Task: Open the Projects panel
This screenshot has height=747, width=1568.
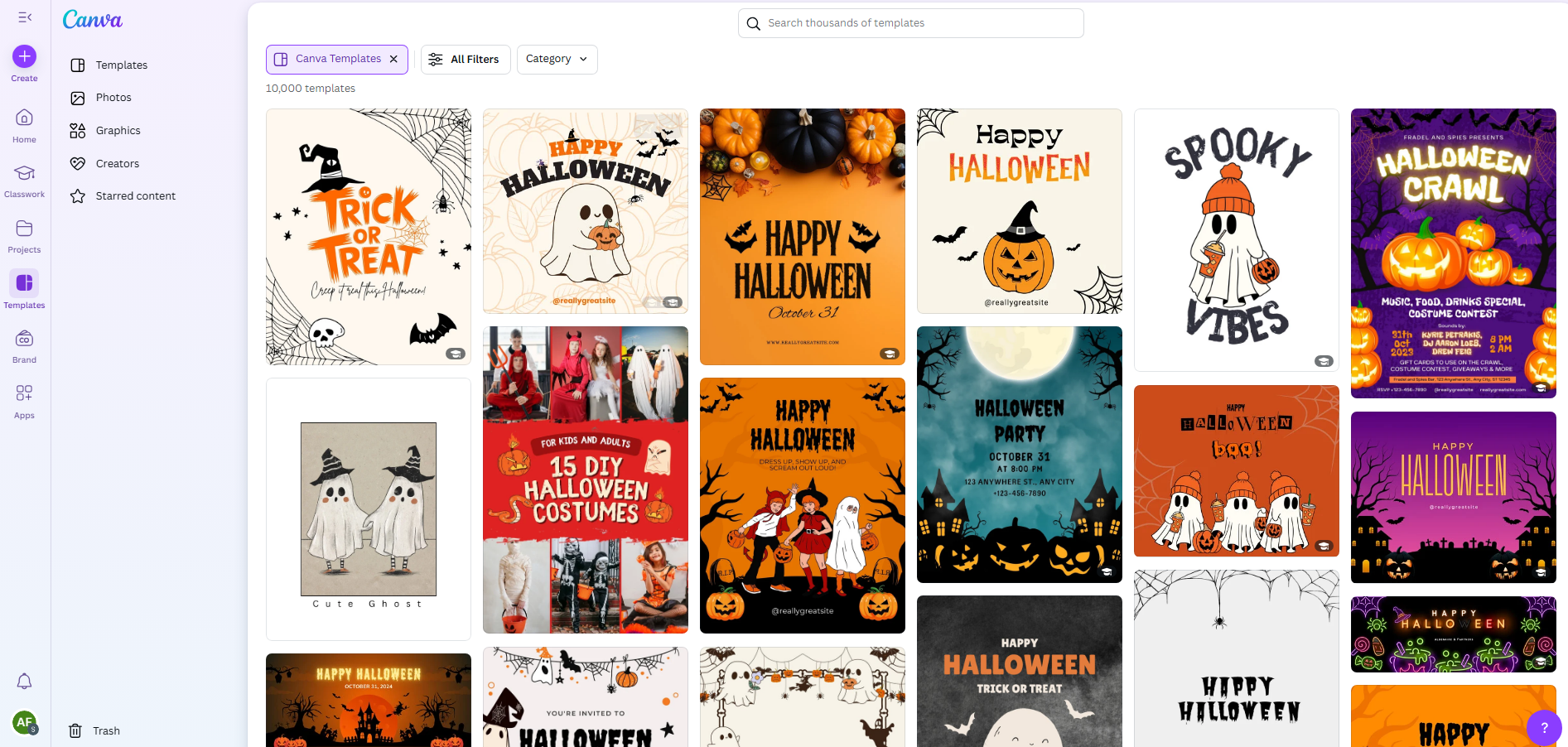Action: 24,233
